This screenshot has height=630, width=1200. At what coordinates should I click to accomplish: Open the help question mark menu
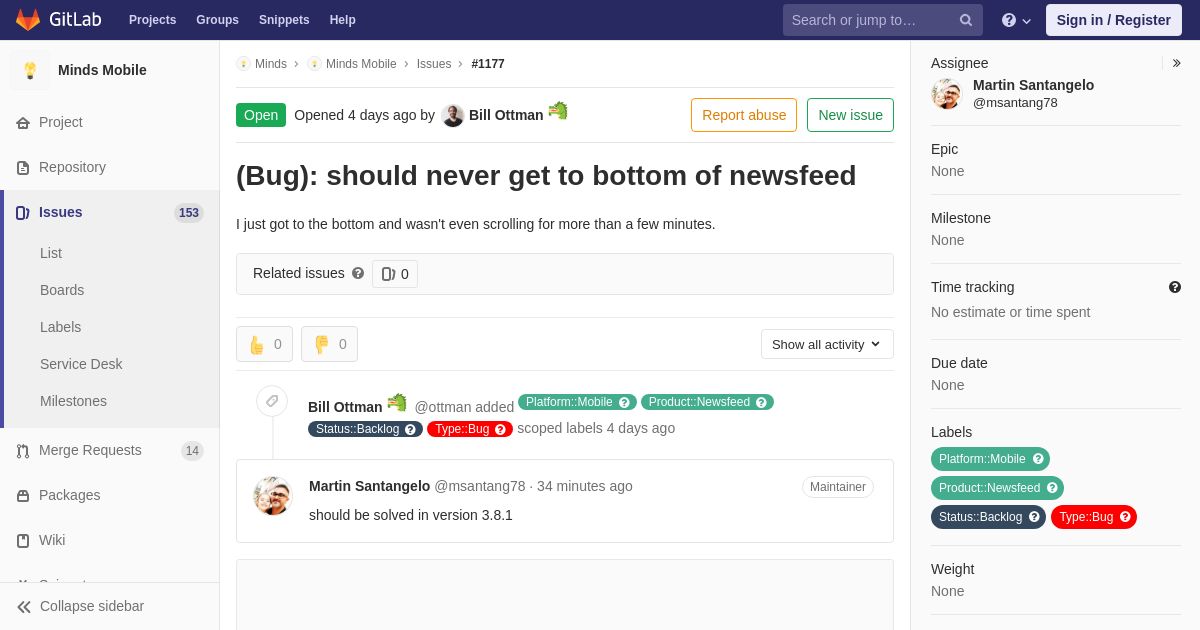(1016, 20)
